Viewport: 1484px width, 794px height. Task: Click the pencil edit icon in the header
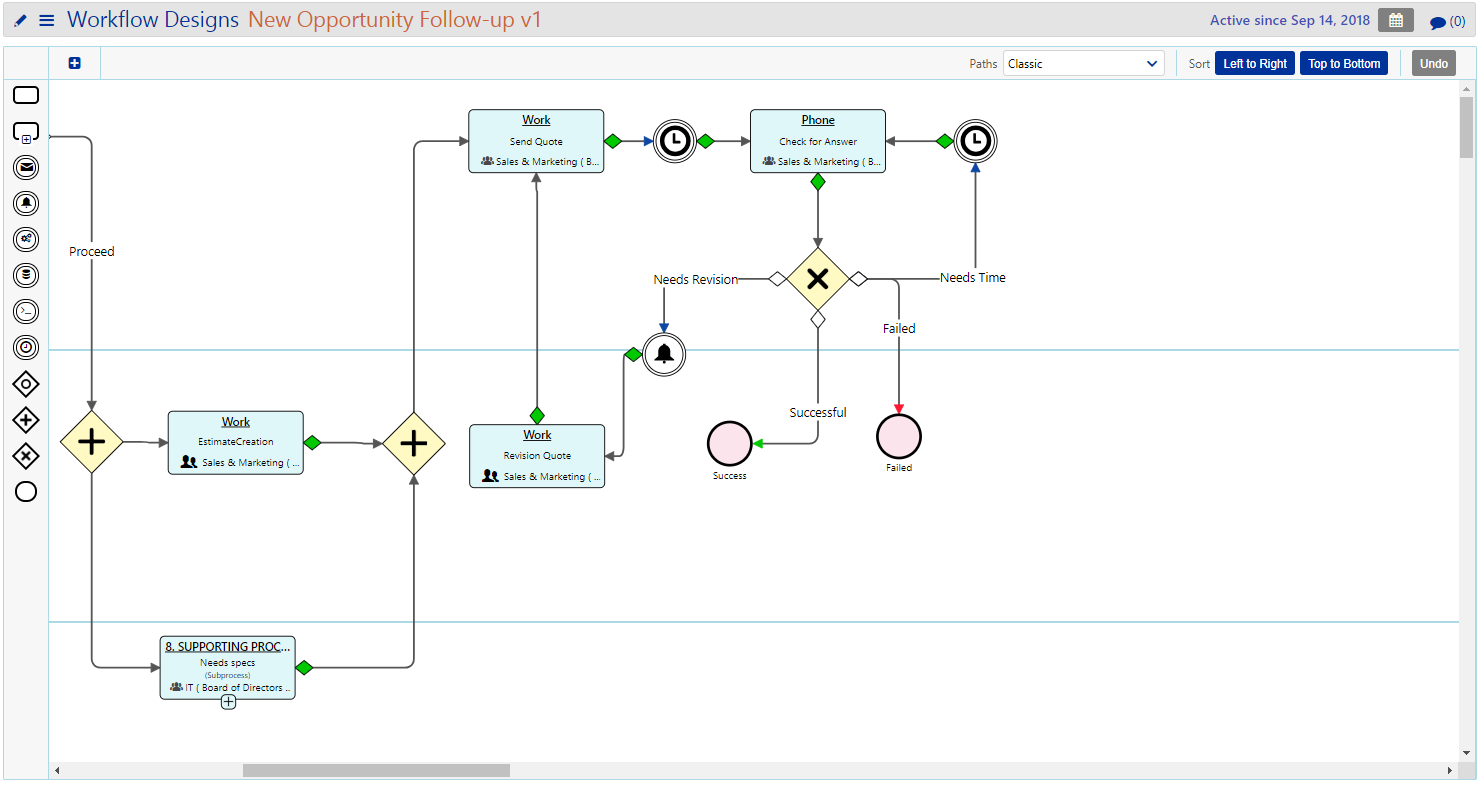[19, 19]
